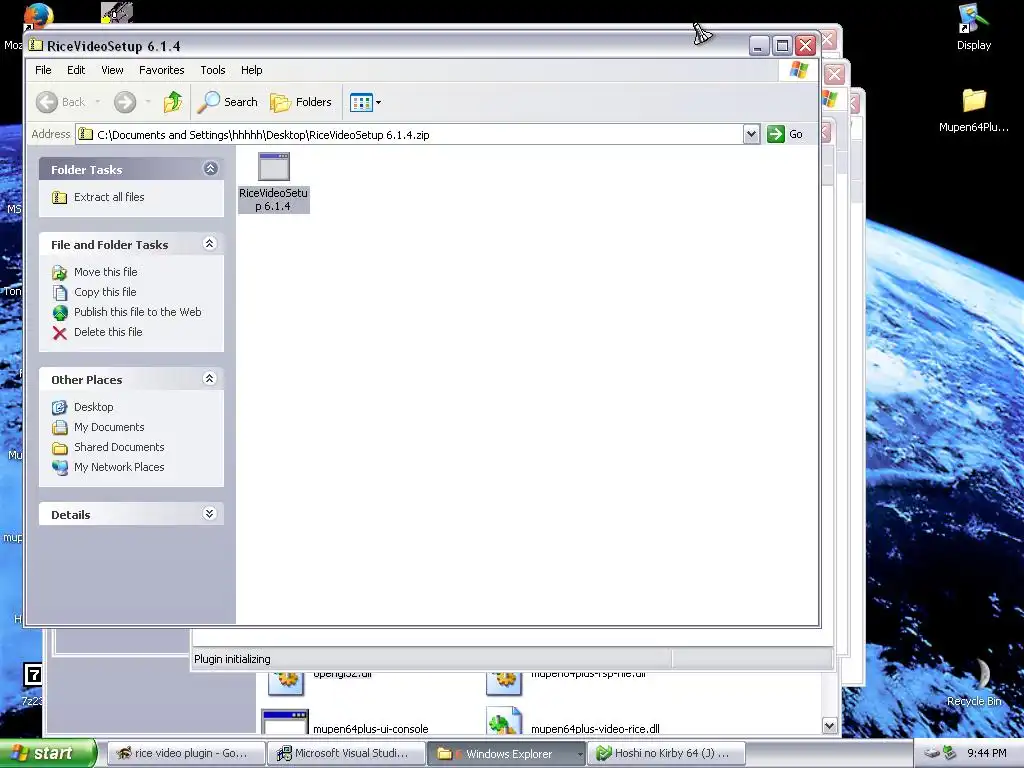Open My Documents in Other Places
The image size is (1024, 768).
pyautogui.click(x=109, y=427)
